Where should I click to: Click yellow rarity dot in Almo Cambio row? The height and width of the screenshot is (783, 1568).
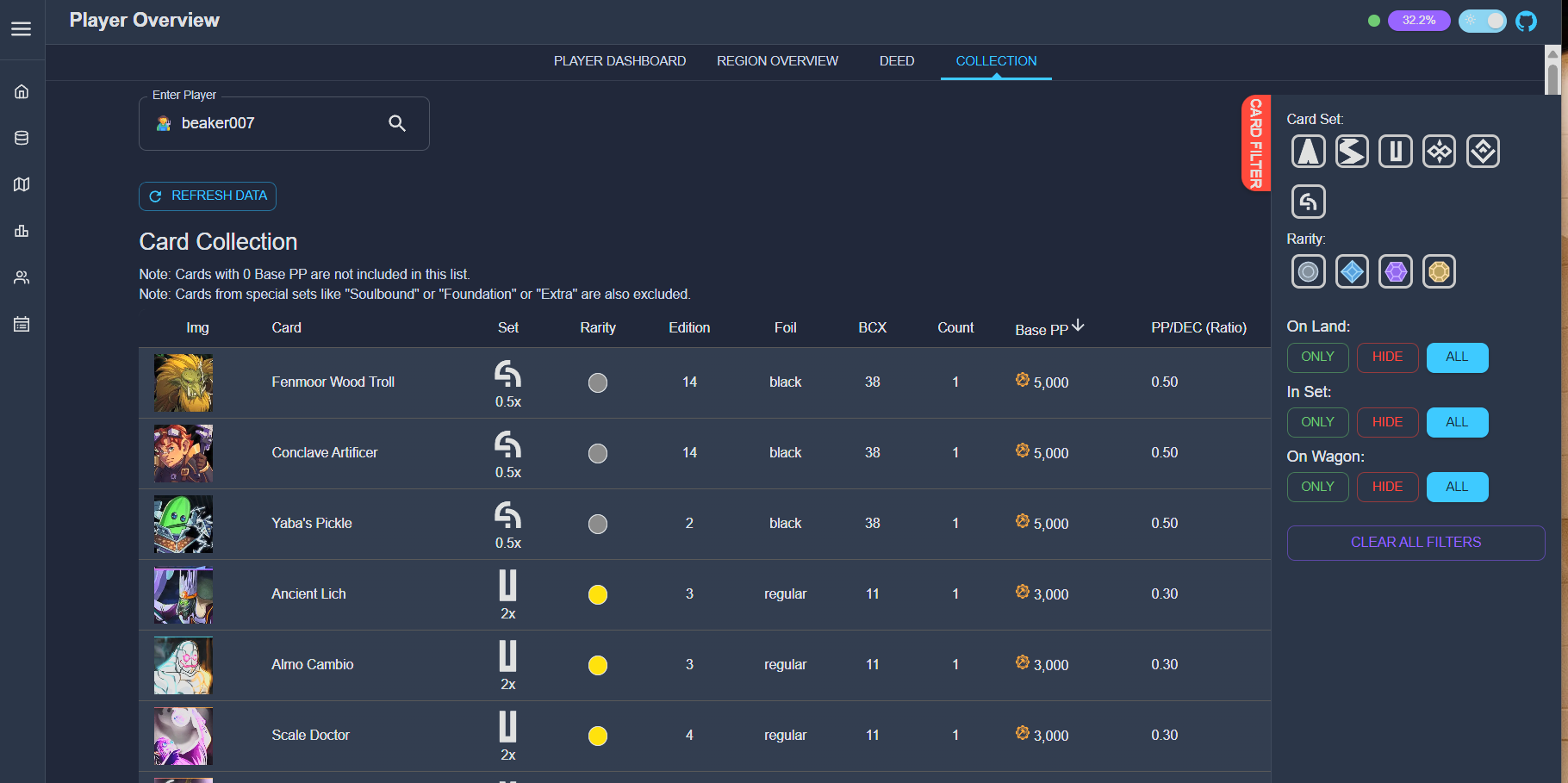coord(598,665)
